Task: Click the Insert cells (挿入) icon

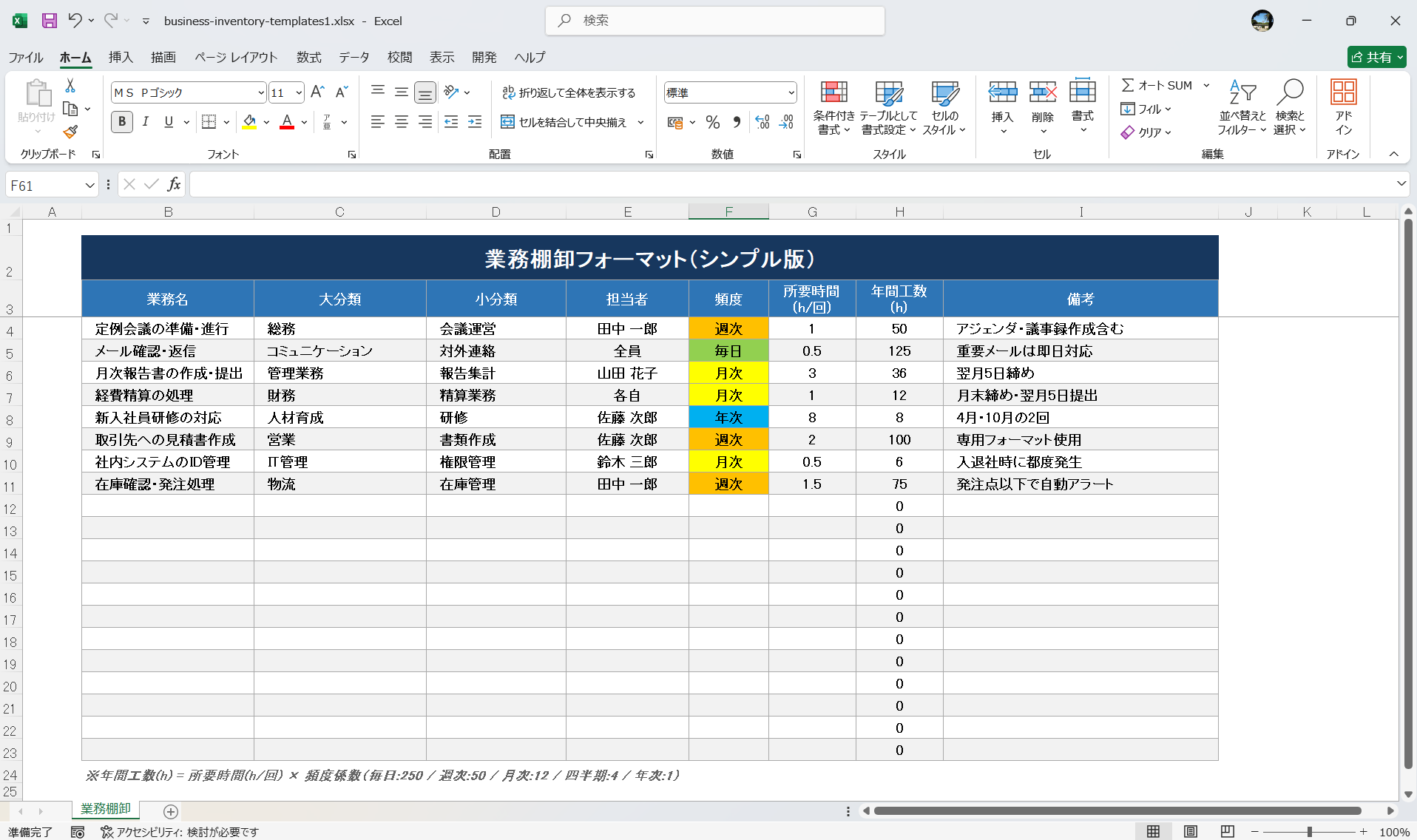Action: [x=1003, y=93]
